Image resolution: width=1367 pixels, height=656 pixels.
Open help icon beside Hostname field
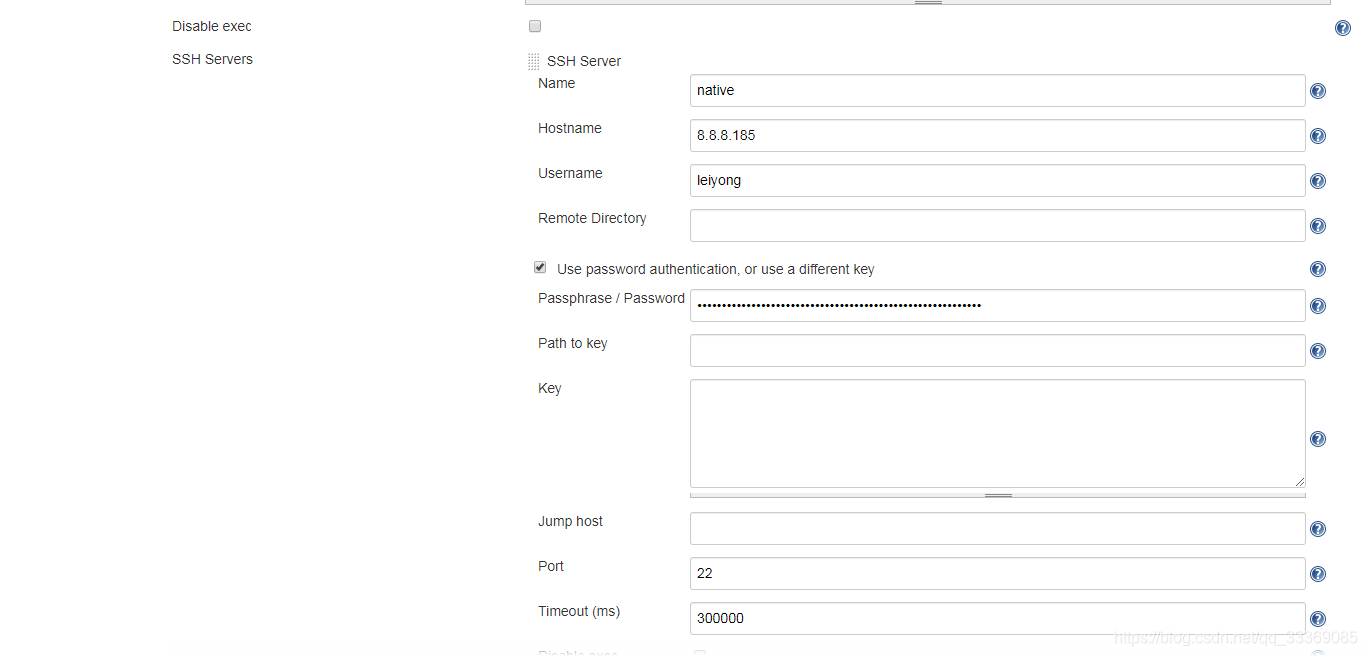1318,136
